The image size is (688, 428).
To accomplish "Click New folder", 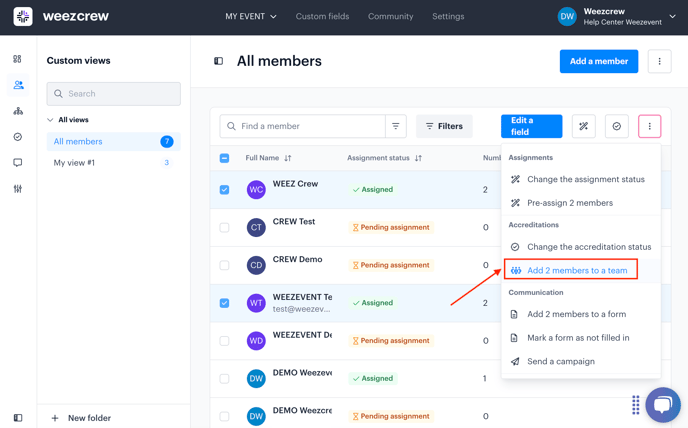I will (90, 418).
